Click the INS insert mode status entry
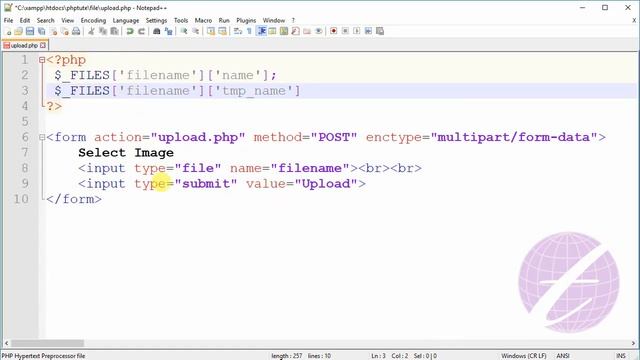Image resolution: width=640 pixels, height=360 pixels. (621, 356)
